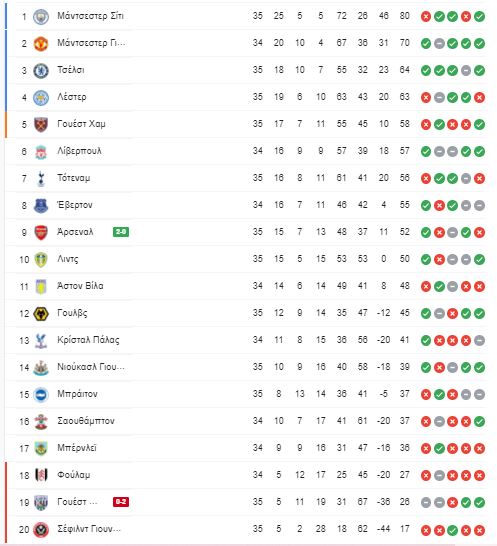Select the Wolves wolf-head crest
The height and width of the screenshot is (546, 497).
point(41,313)
